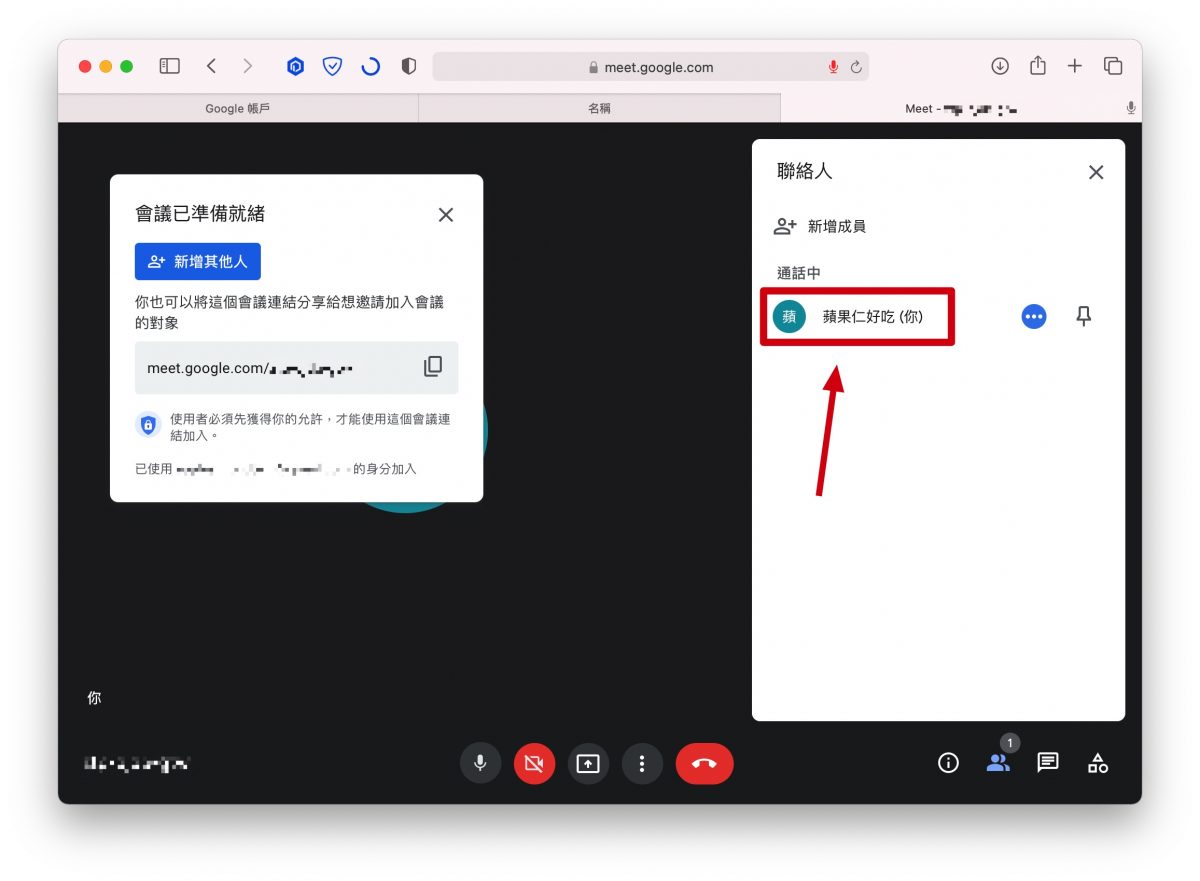The image size is (1200, 881).
Task: Click the Safari share icon
Action: click(1038, 65)
